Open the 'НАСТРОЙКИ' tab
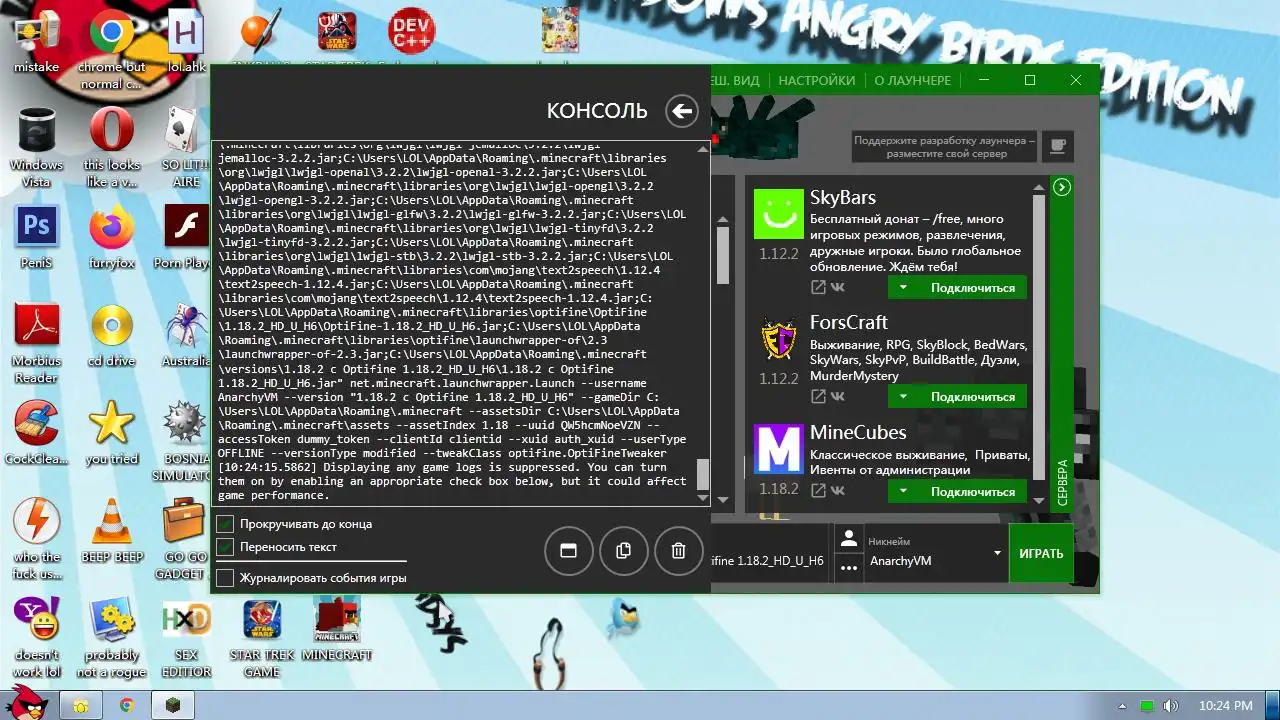The height and width of the screenshot is (720, 1280). tap(817, 81)
